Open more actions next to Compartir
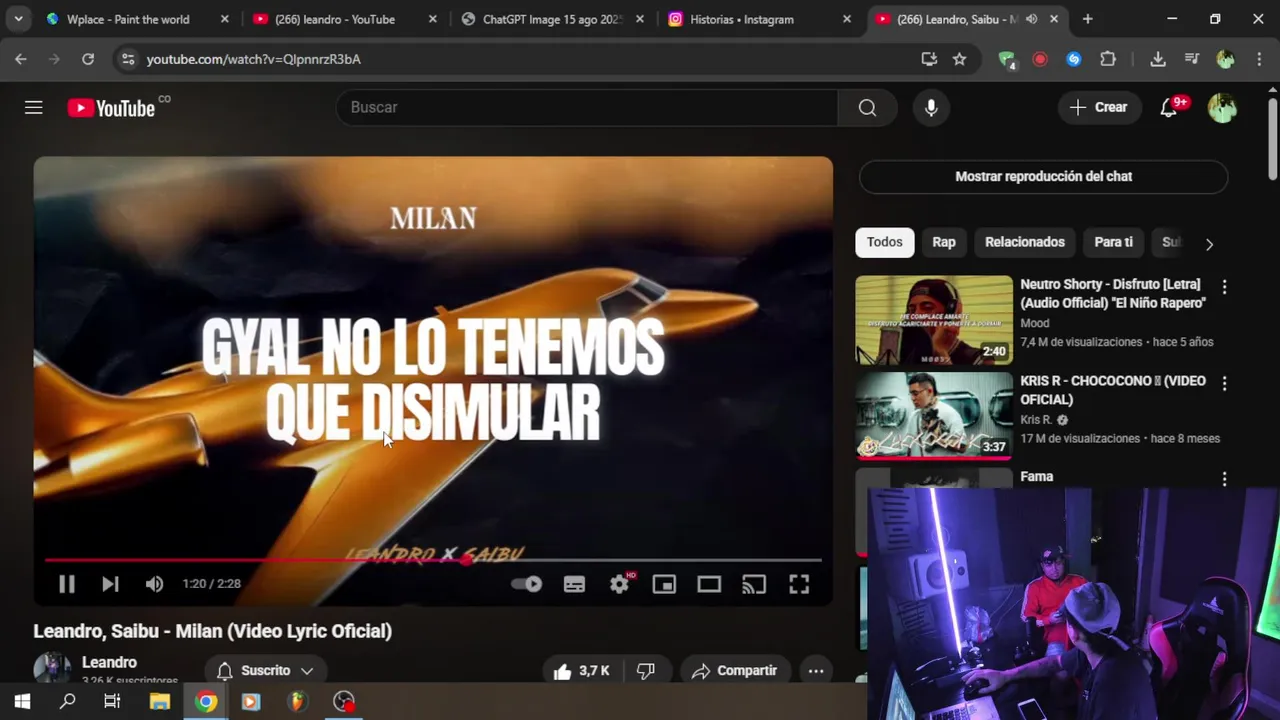The width and height of the screenshot is (1280, 720). click(816, 671)
